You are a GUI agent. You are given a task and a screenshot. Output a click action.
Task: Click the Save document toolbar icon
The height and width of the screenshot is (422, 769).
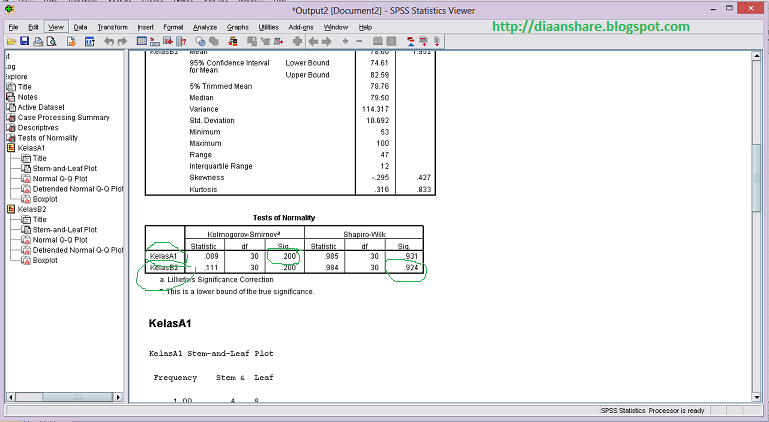tap(25, 41)
